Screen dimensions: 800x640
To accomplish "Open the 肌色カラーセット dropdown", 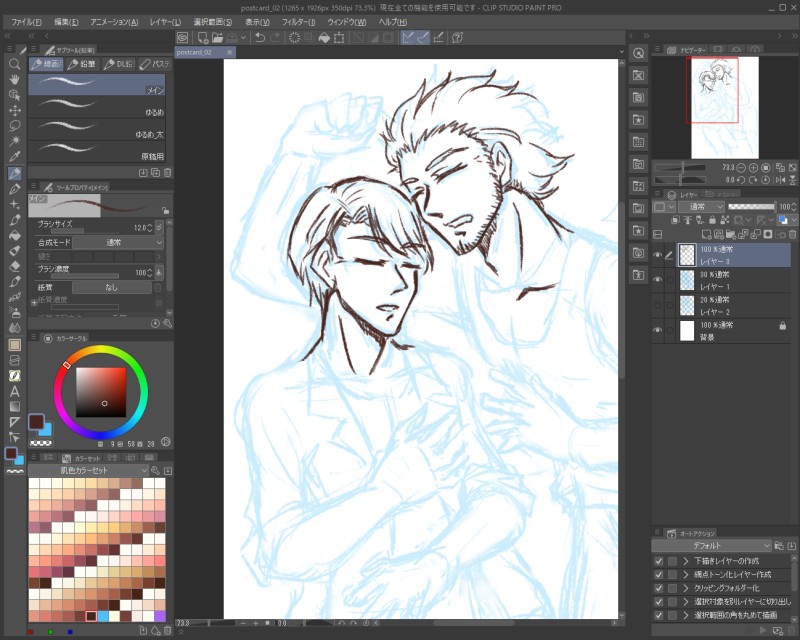I will click(x=88, y=470).
